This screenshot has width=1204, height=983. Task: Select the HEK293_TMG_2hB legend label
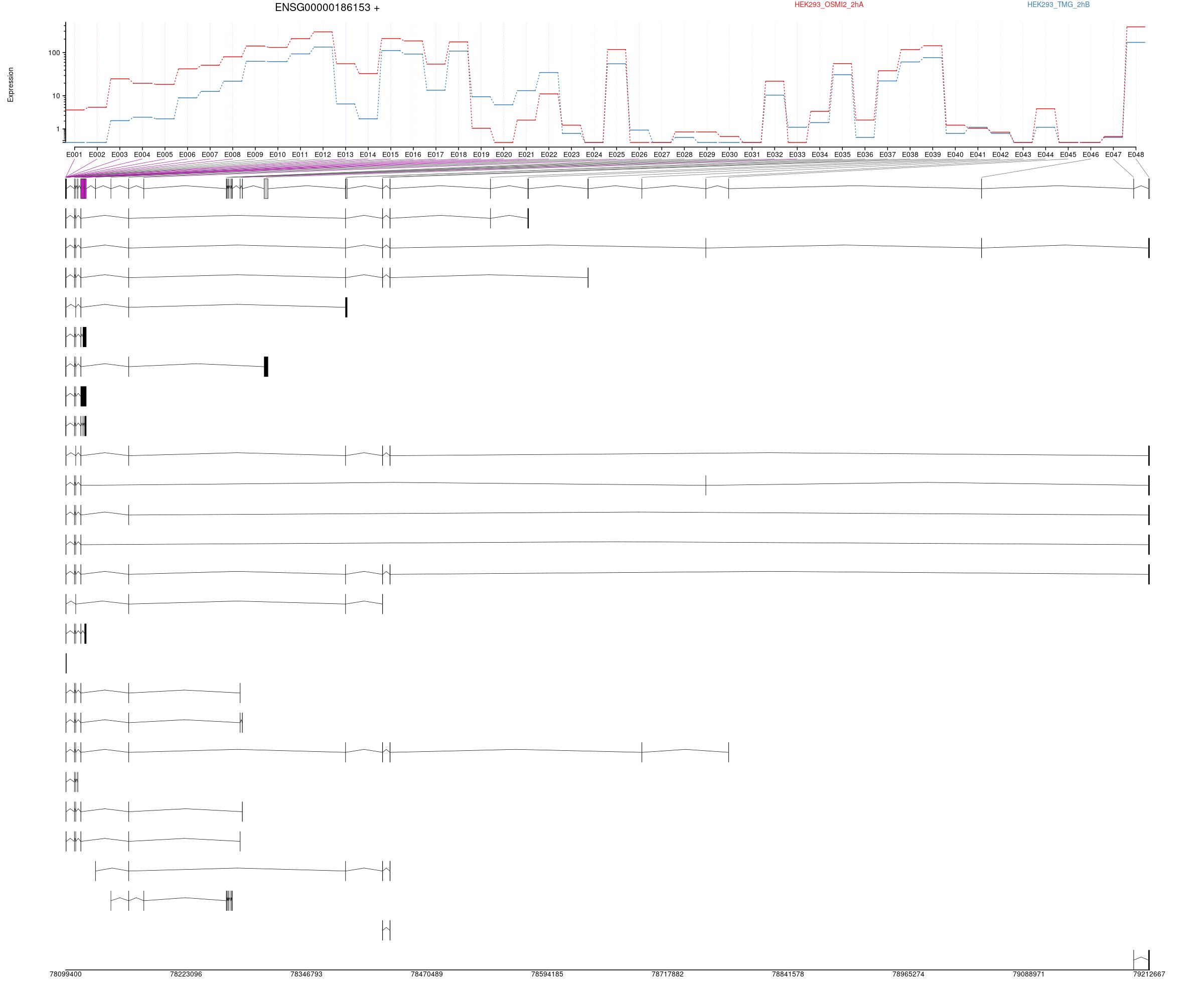tap(1059, 5)
